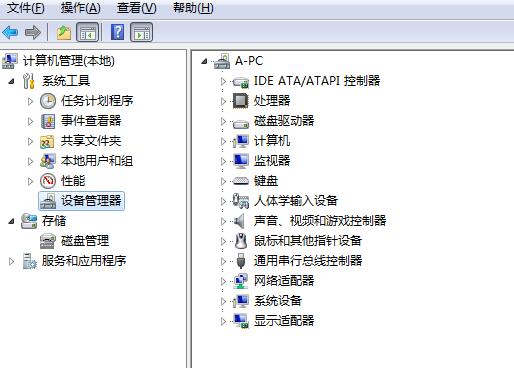The width and height of the screenshot is (514, 368).
Task: Expand the 磁盘驱动器 device category
Action: (x=223, y=121)
